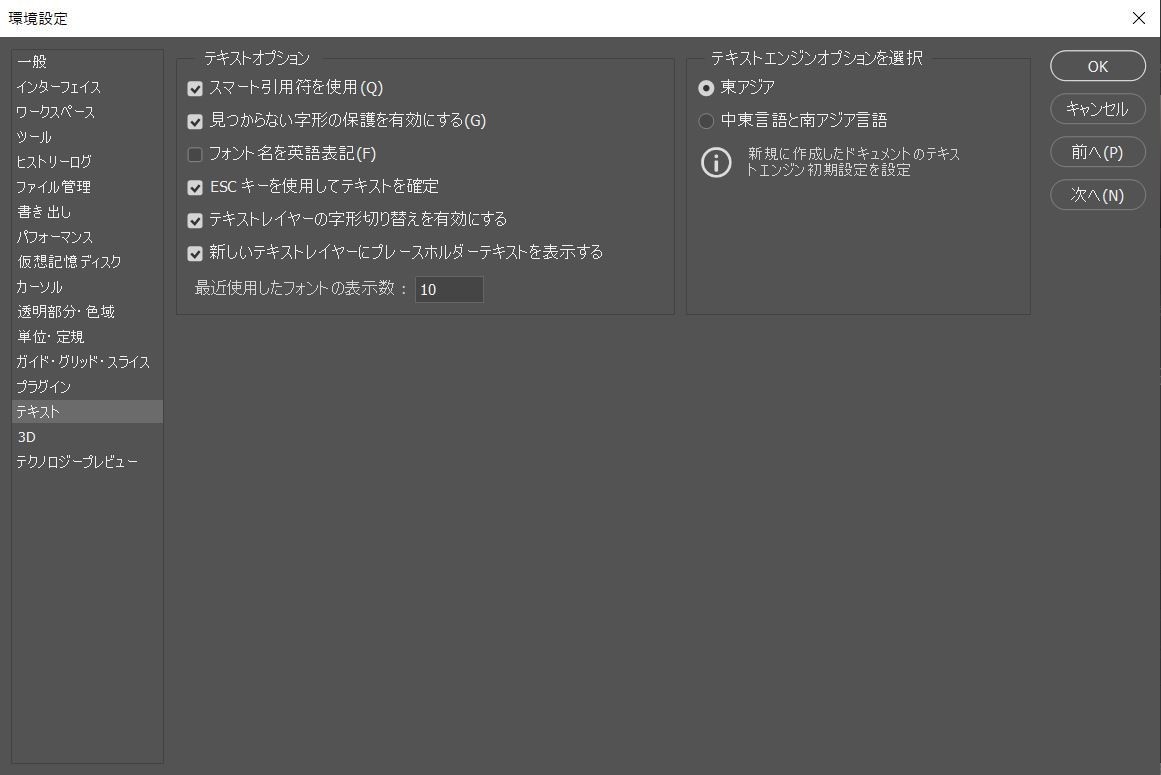Uncheck ESC キーを使用してテキストを確定
Screen dimensions: 1161x775
(x=195, y=188)
